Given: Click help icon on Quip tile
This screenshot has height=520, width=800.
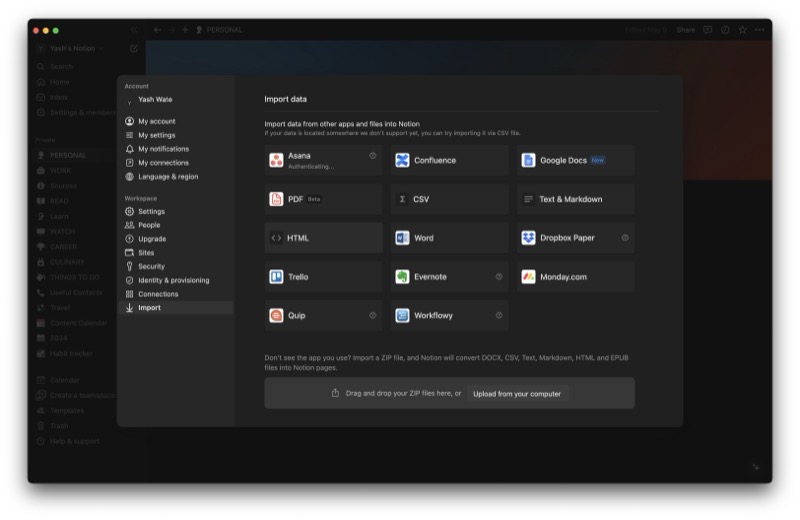Looking at the screenshot, I should 372,315.
